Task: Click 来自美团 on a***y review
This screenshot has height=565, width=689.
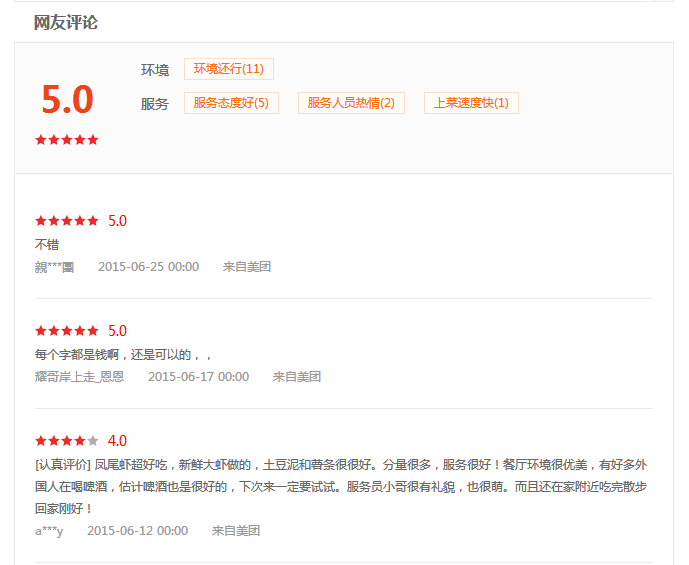Action: (x=236, y=531)
